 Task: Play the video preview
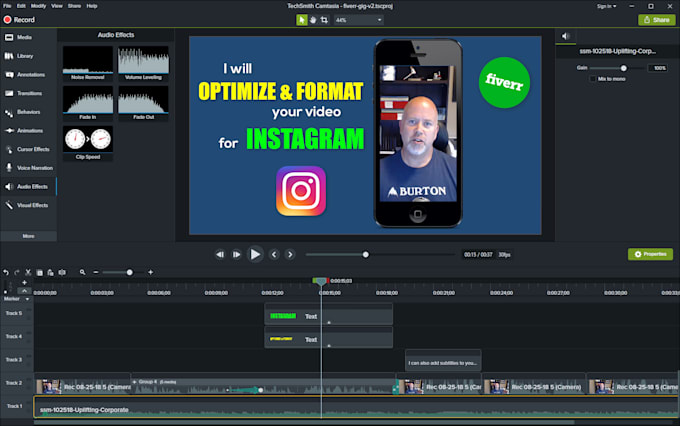click(x=255, y=254)
